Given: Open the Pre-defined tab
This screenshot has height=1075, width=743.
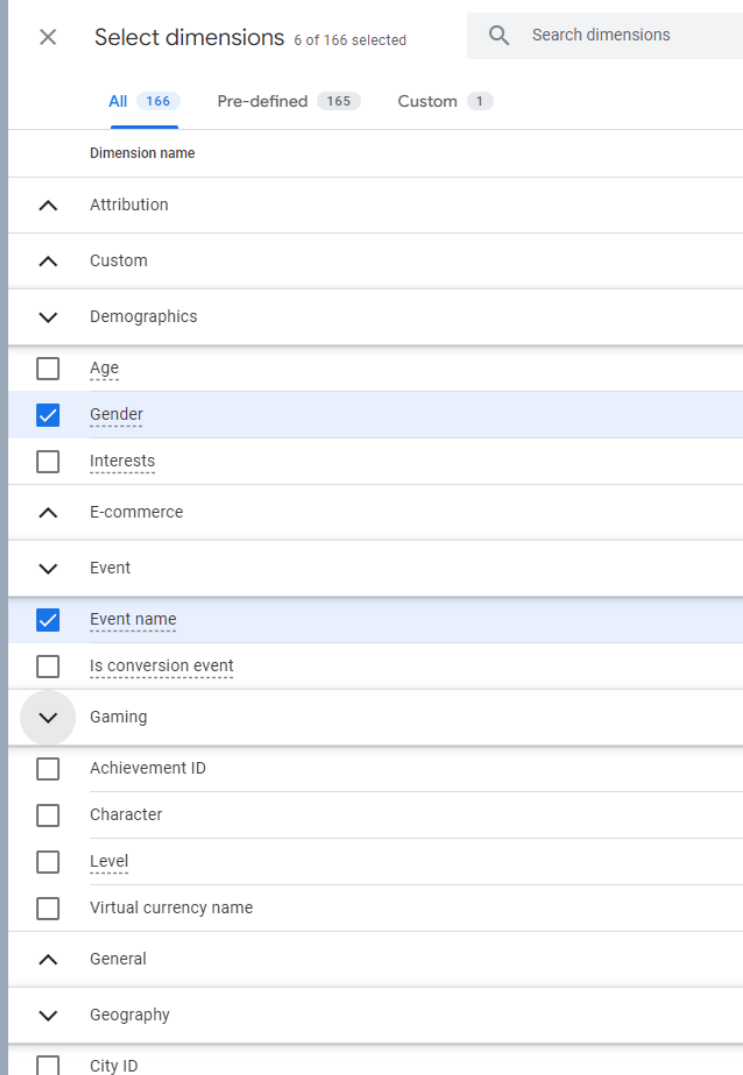Looking at the screenshot, I should 288,101.
